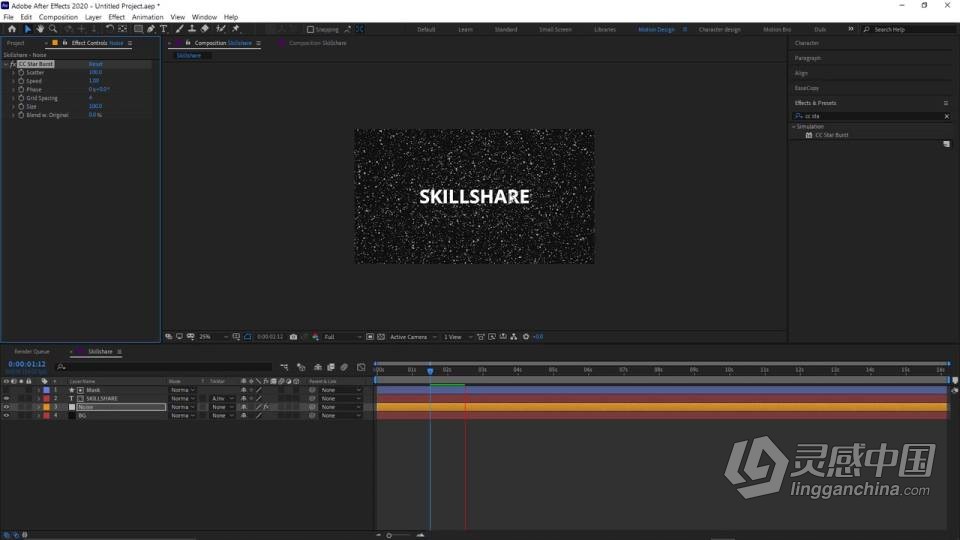Select the Rectangle shape tool
This screenshot has width=960, height=540.
138,29
